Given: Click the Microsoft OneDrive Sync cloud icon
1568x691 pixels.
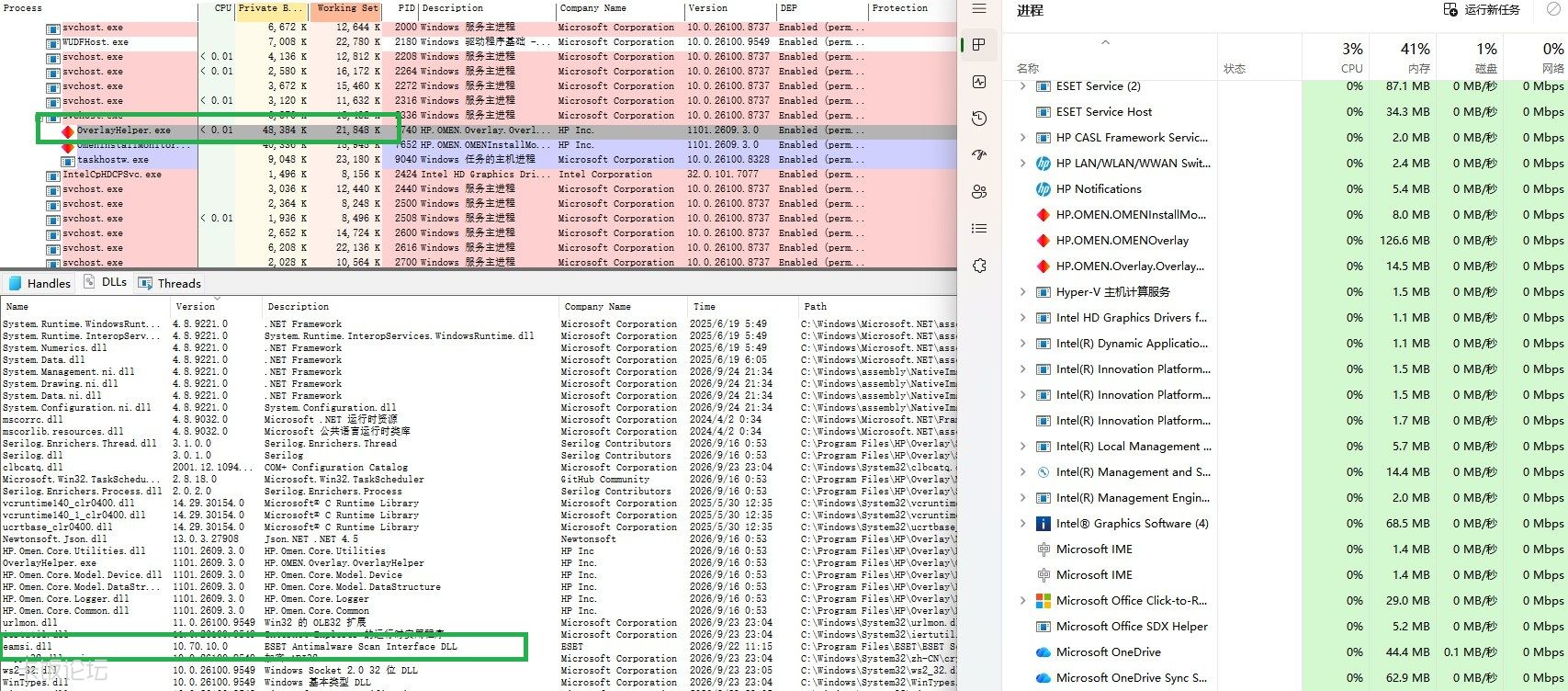Looking at the screenshot, I should 1043,678.
